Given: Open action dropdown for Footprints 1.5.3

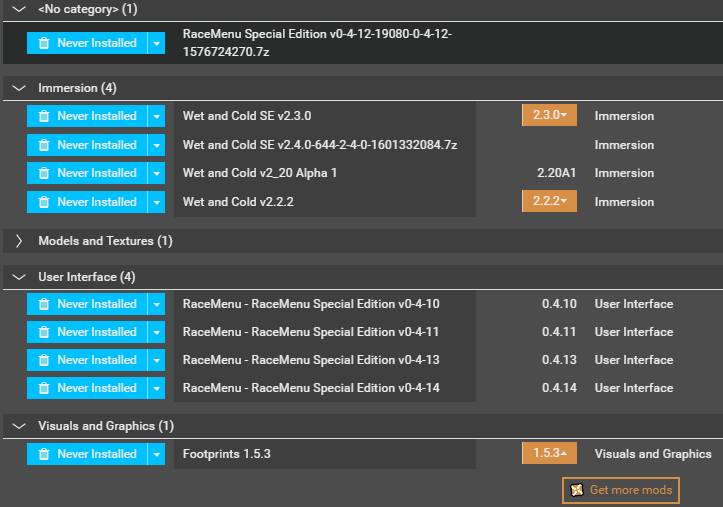Looking at the screenshot, I should point(156,454).
